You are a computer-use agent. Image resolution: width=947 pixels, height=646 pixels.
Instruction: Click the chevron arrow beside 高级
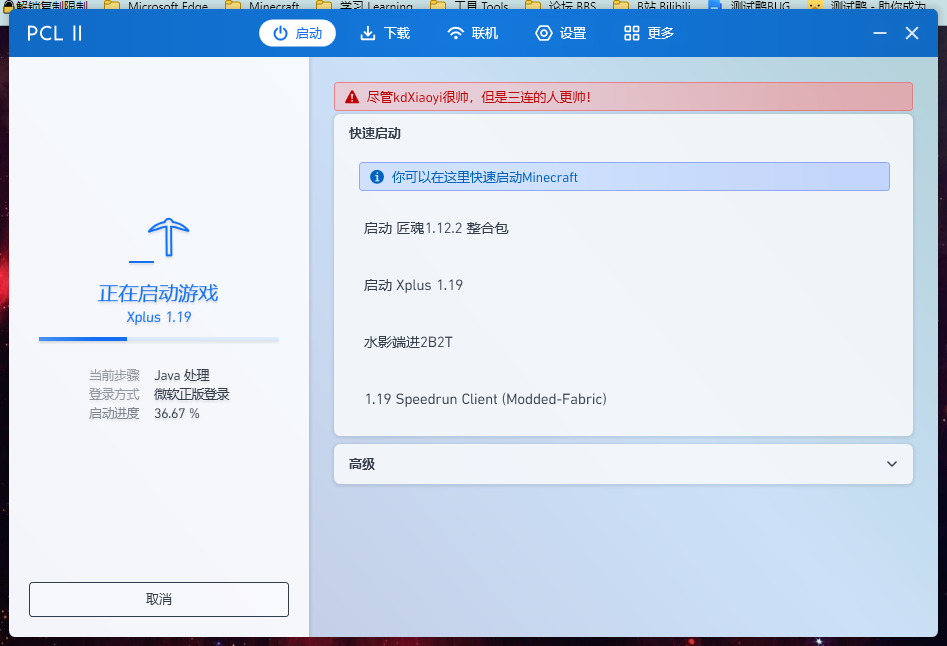point(891,464)
